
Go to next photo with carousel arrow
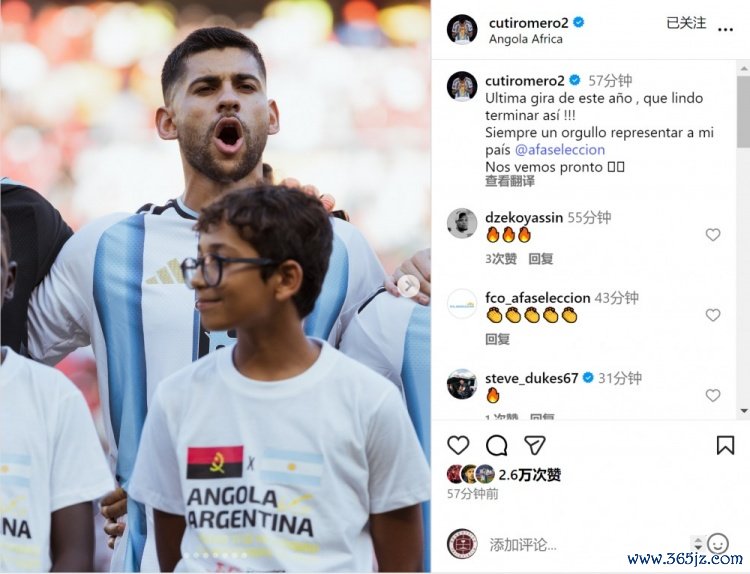tap(408, 286)
